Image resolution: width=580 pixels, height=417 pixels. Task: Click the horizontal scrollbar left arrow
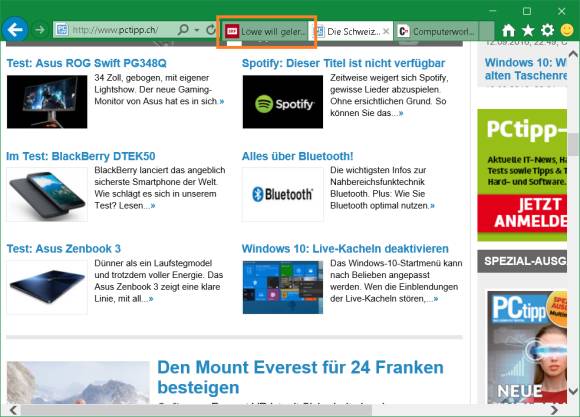13,410
